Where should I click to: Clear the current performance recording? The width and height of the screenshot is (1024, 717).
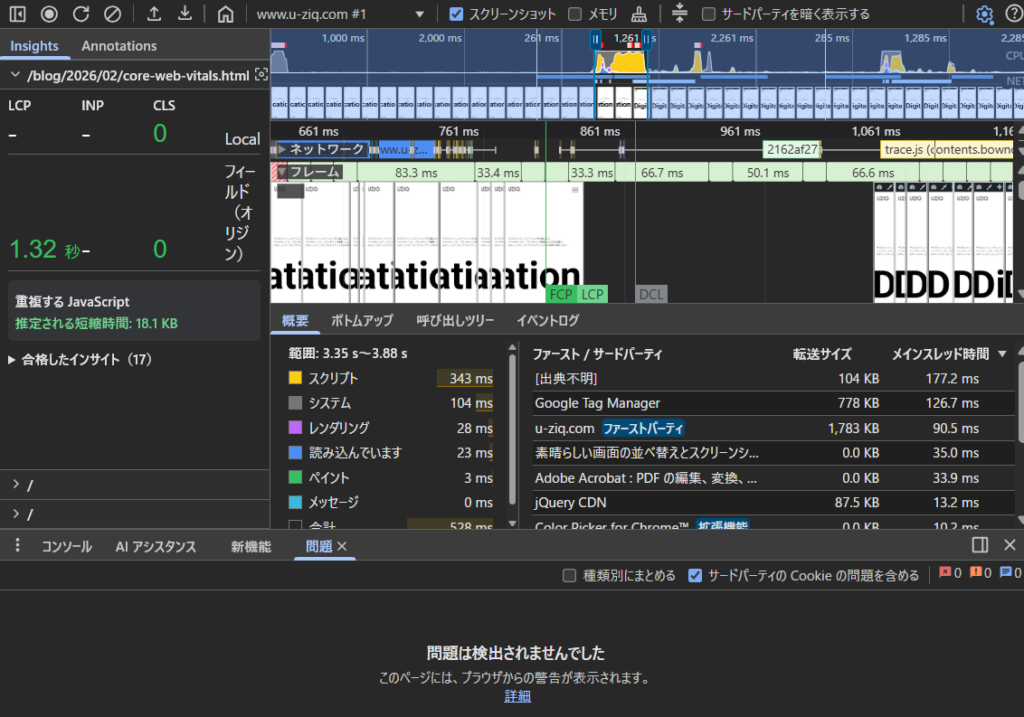(113, 14)
